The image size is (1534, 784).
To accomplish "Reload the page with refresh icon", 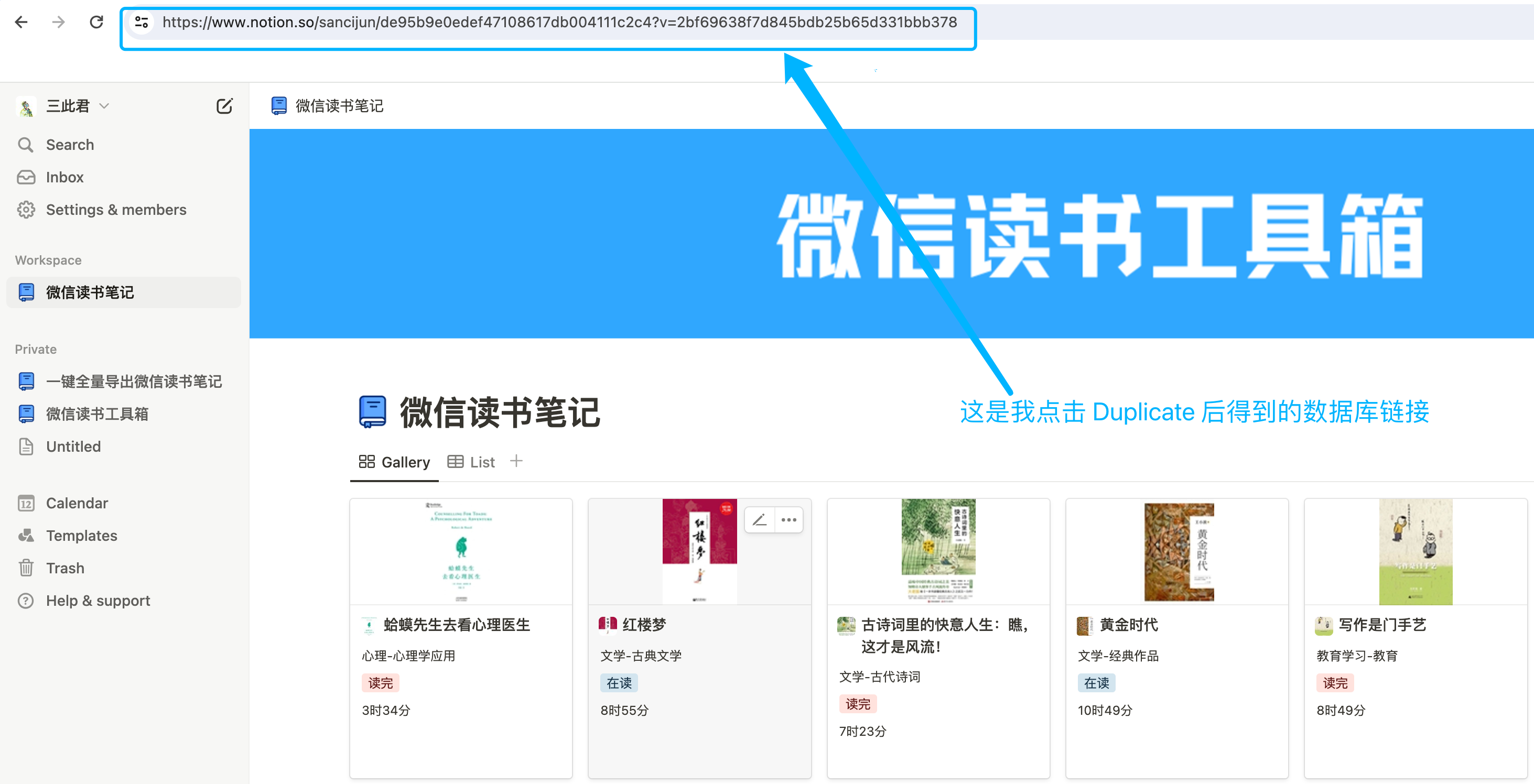I will (x=96, y=22).
